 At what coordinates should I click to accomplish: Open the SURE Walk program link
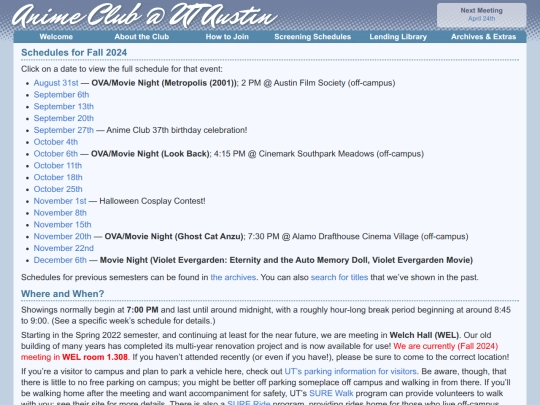331,393
